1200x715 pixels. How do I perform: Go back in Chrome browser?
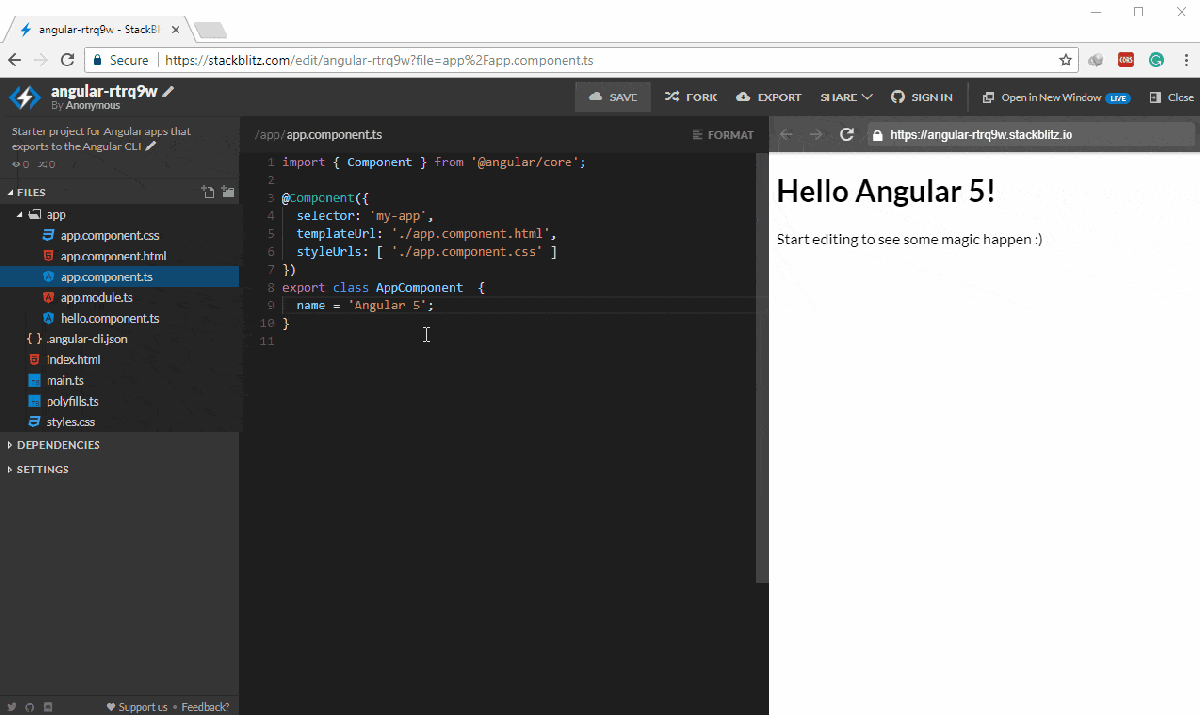point(15,60)
